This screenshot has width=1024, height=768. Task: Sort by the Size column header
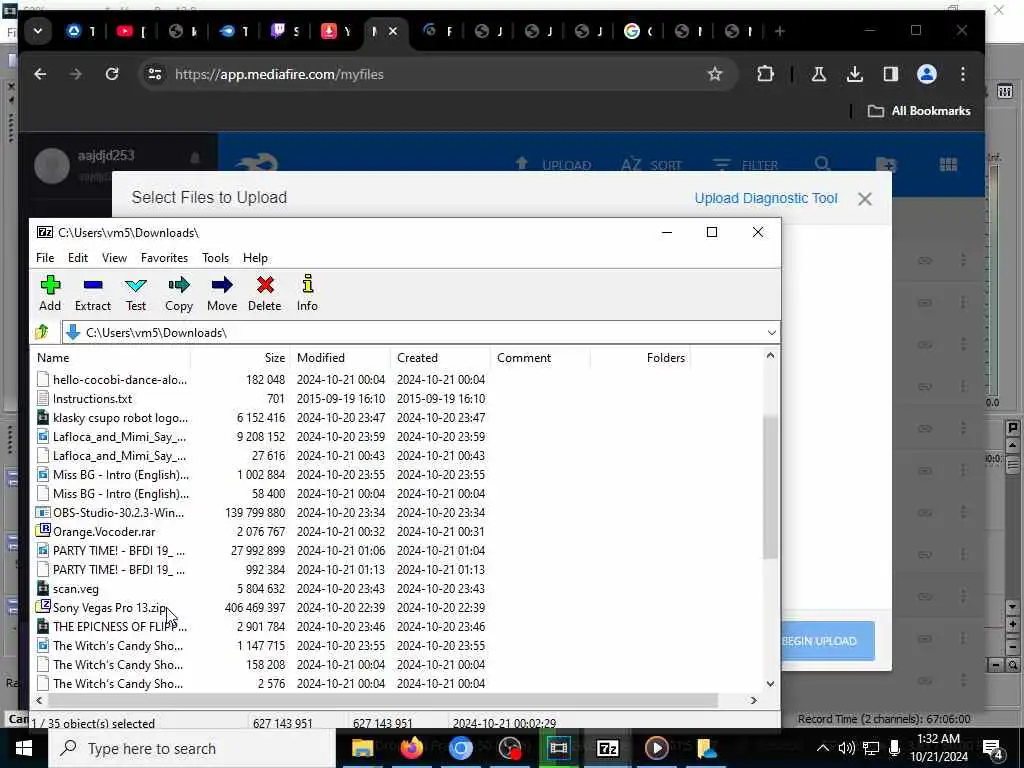[240, 358]
